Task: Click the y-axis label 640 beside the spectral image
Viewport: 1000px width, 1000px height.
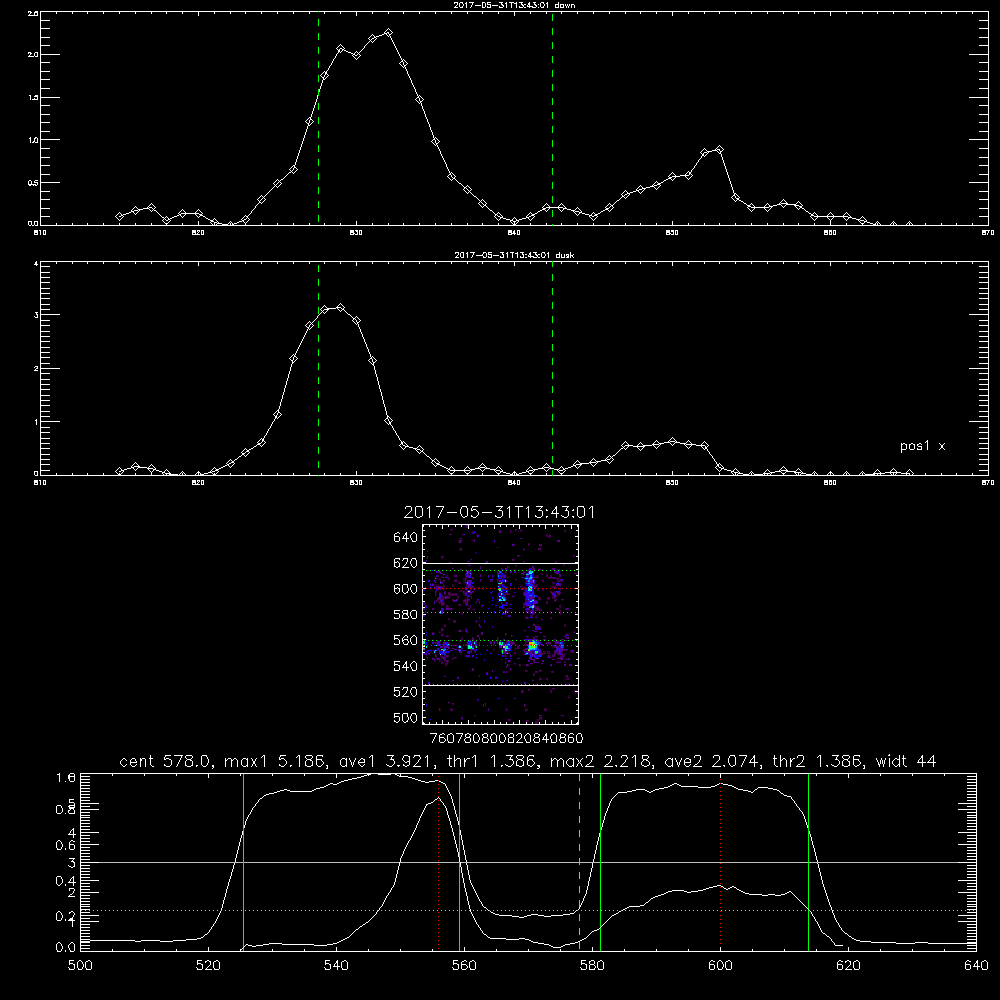Action: (406, 538)
